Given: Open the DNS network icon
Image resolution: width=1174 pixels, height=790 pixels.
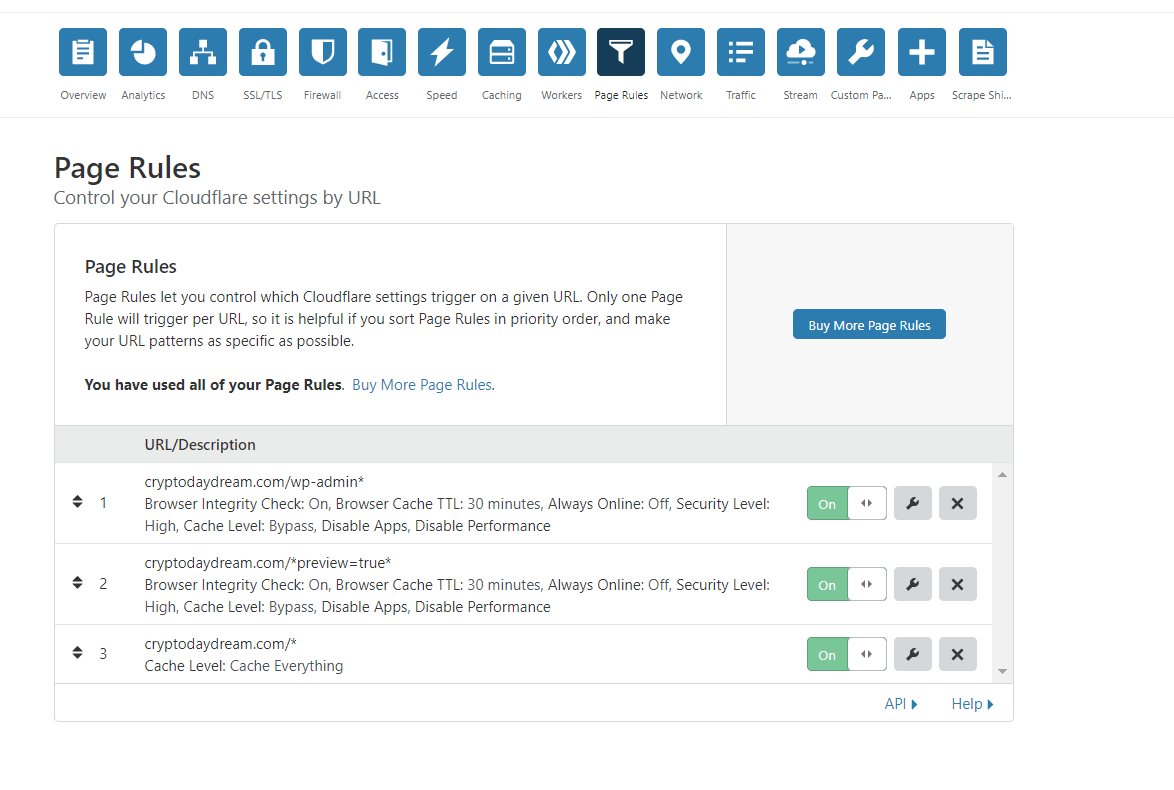Looking at the screenshot, I should (x=203, y=52).
